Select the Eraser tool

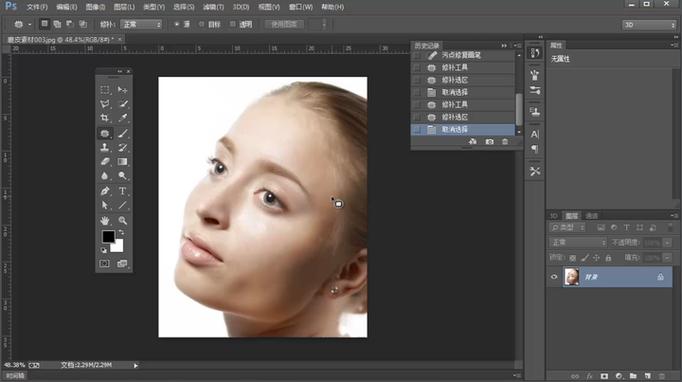pos(105,162)
